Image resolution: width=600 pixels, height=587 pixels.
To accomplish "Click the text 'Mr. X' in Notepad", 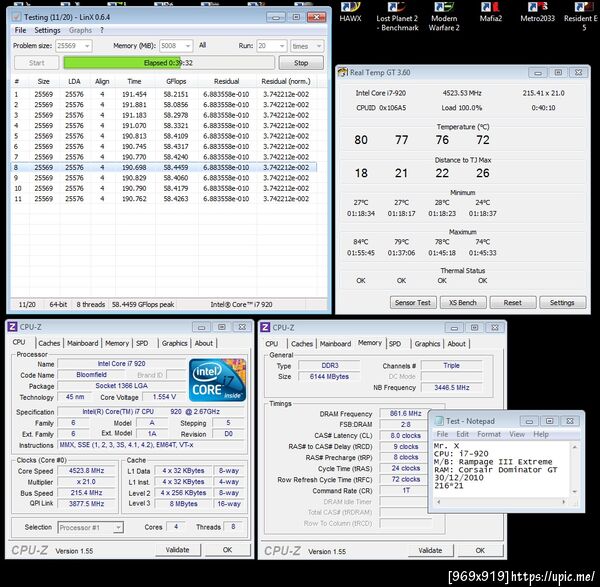I will point(446,446).
